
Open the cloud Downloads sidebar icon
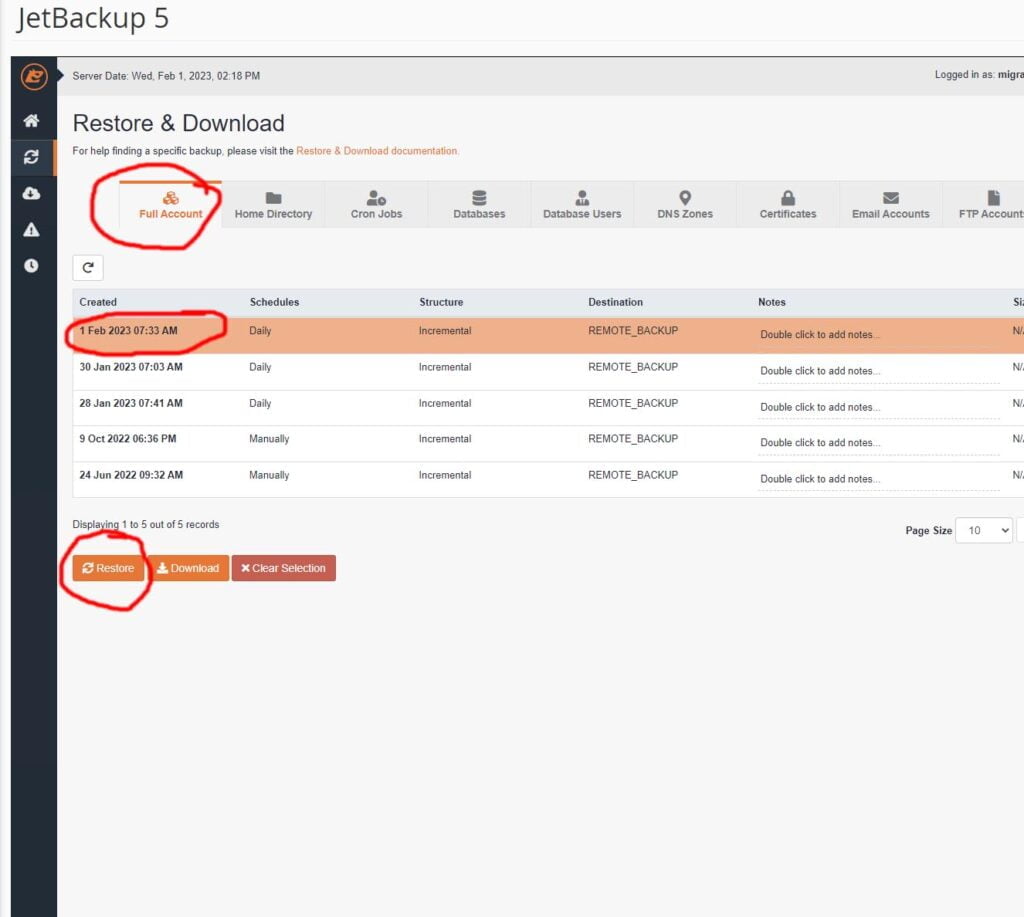(x=31, y=193)
